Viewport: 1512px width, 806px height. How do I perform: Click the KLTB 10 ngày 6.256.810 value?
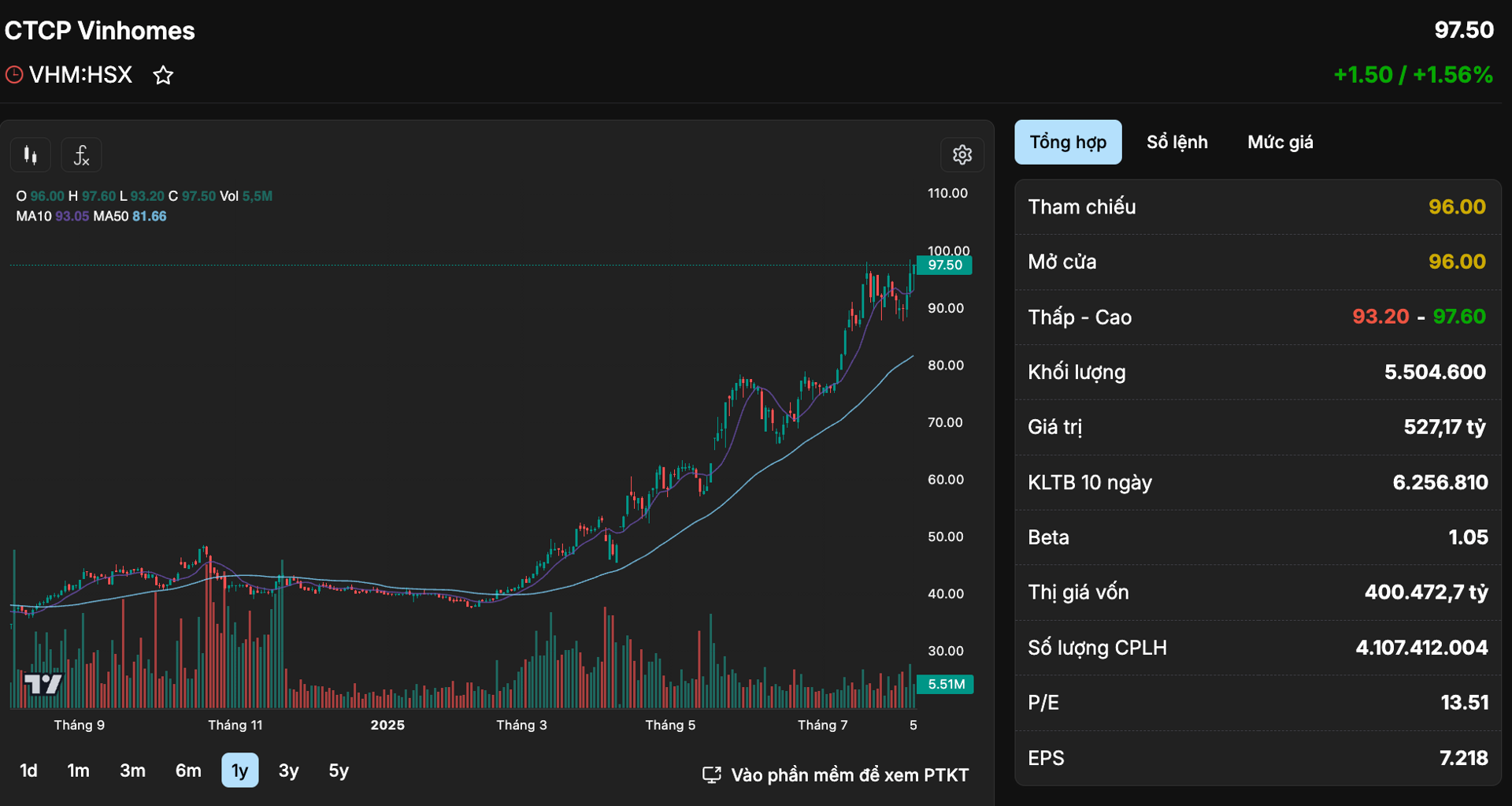[x=1440, y=482]
